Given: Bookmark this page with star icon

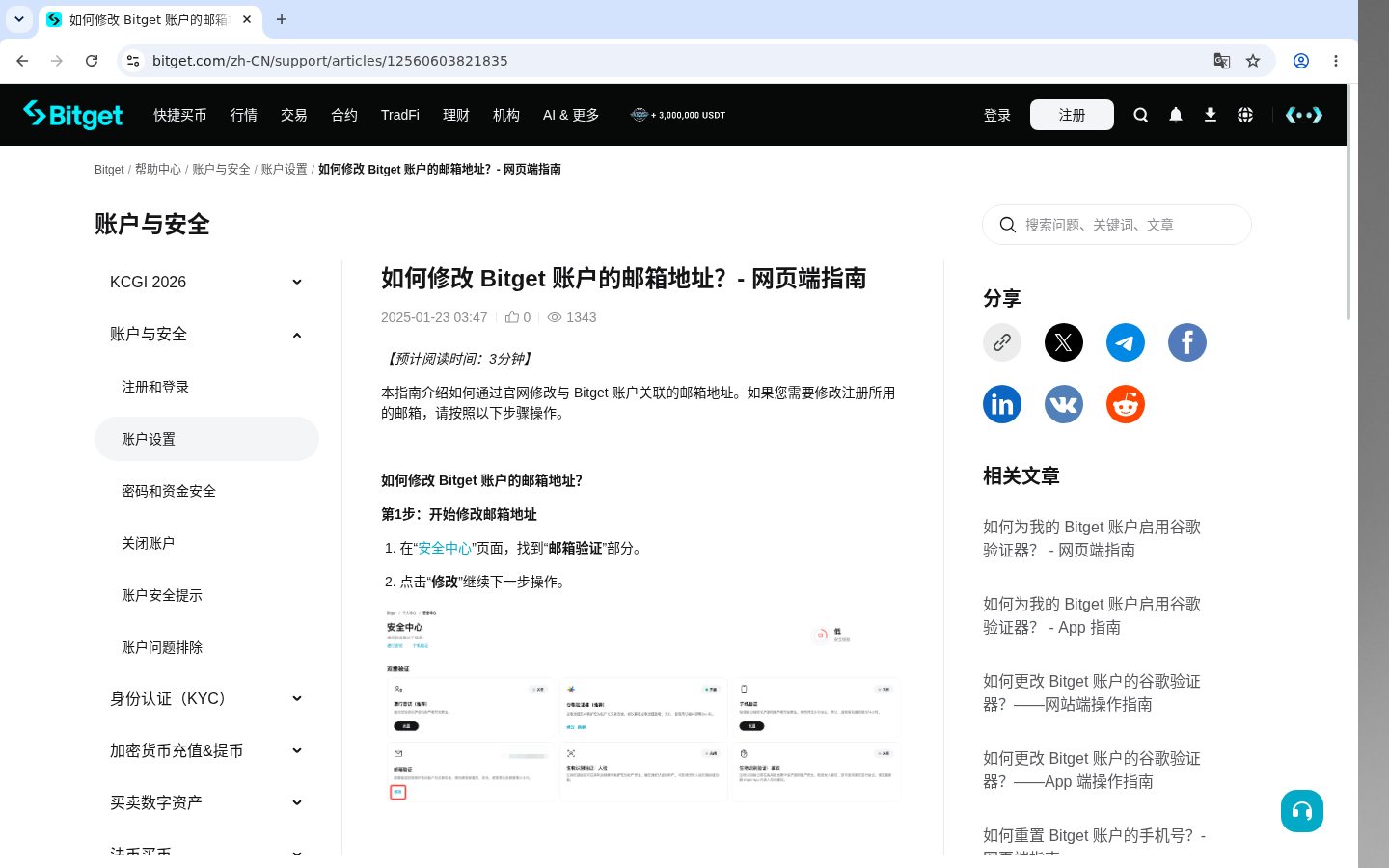Looking at the screenshot, I should click(1253, 61).
